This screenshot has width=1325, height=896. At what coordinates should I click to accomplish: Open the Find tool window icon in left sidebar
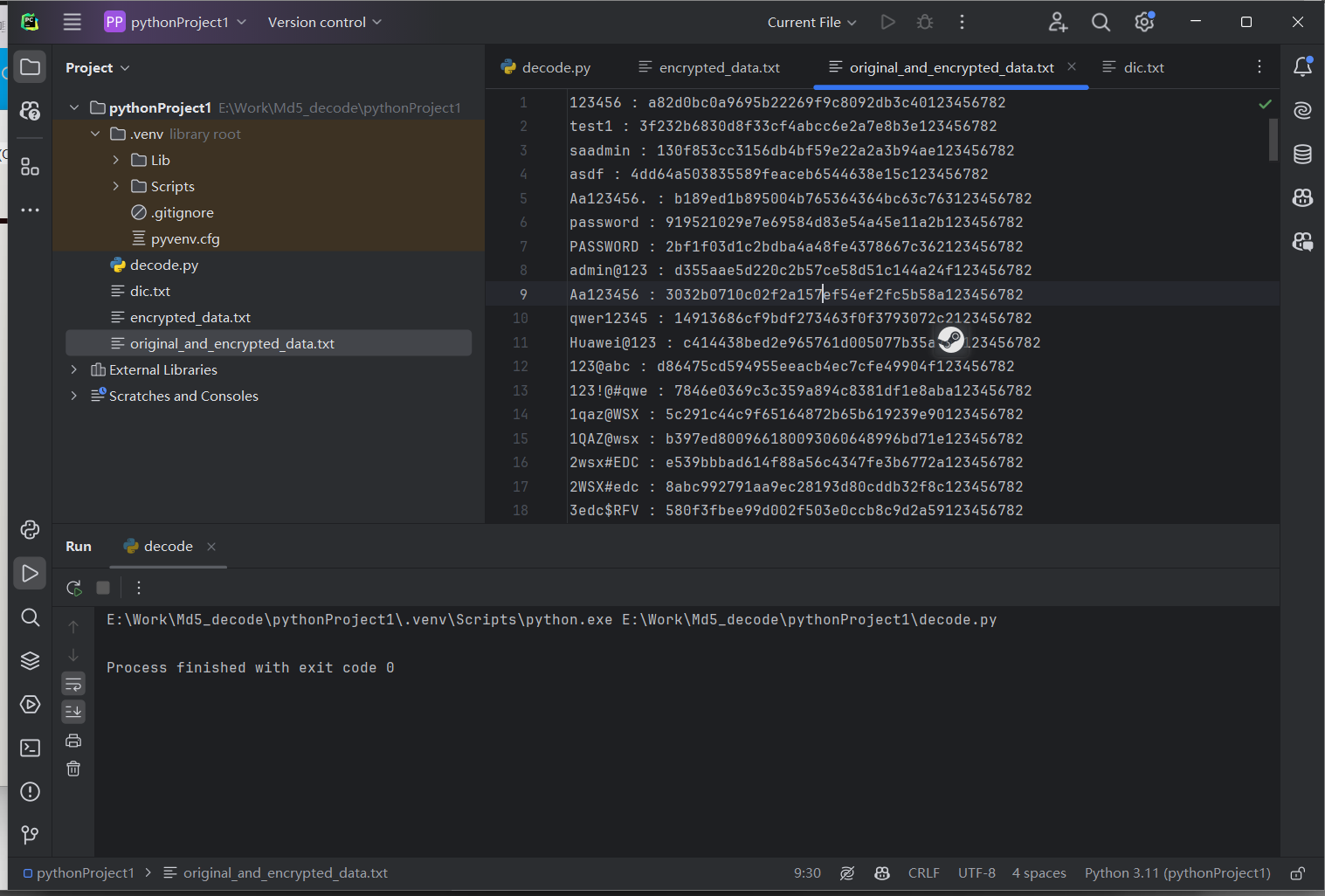click(x=30, y=617)
